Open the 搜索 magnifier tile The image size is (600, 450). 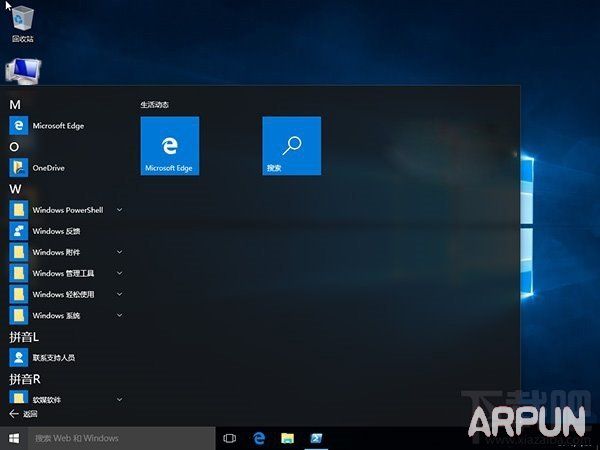coord(292,146)
